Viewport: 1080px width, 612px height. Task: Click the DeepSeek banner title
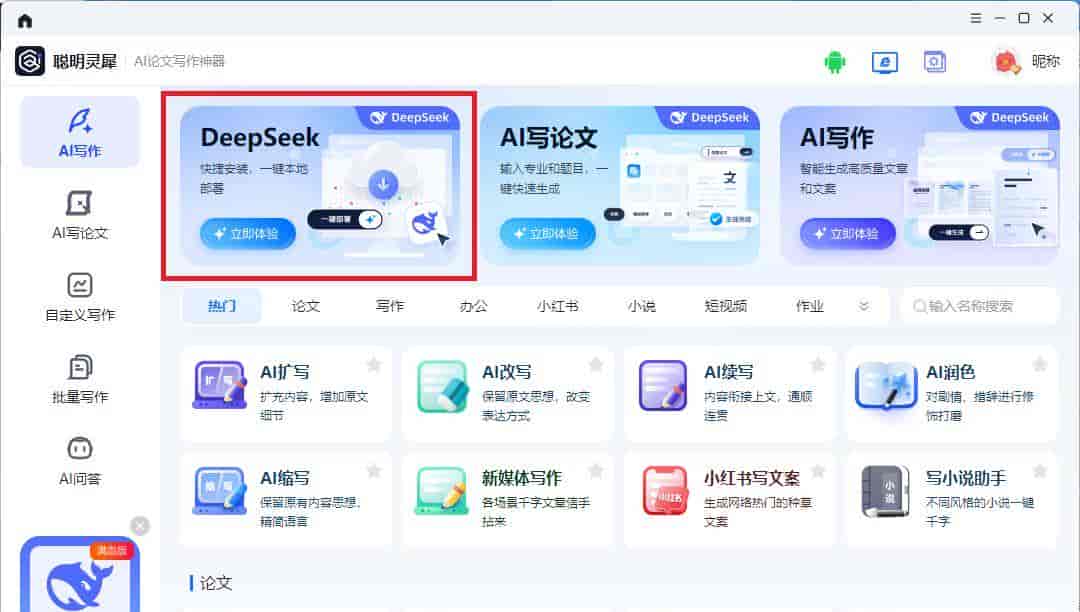click(x=260, y=138)
